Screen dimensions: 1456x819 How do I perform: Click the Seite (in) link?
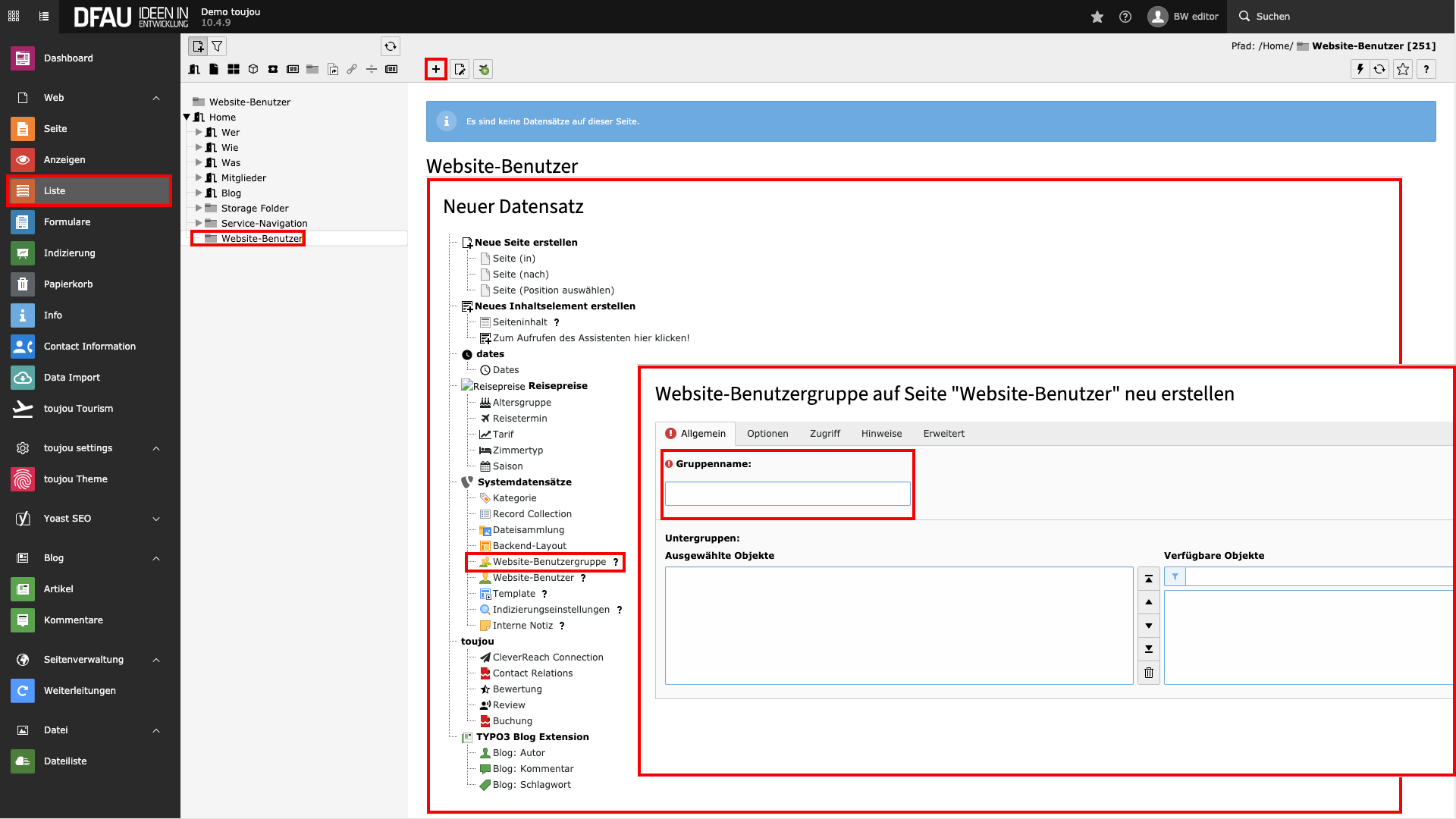click(513, 259)
